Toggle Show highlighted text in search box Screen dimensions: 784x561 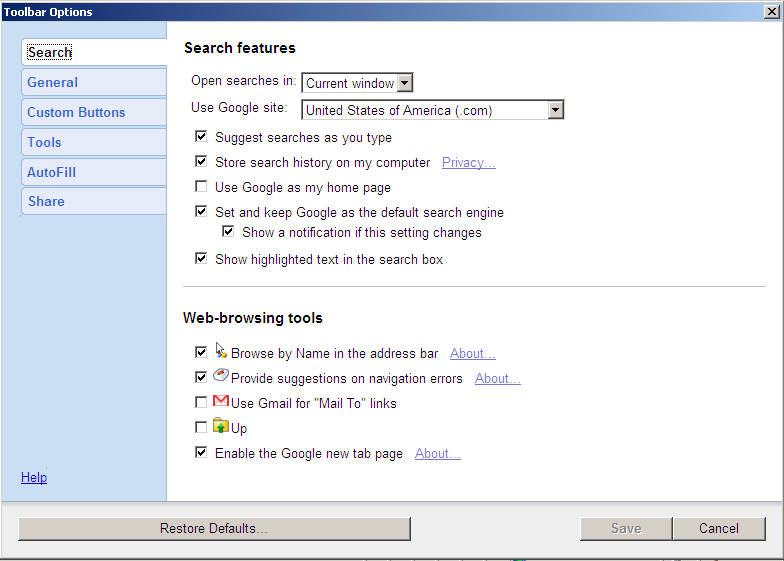(x=201, y=258)
